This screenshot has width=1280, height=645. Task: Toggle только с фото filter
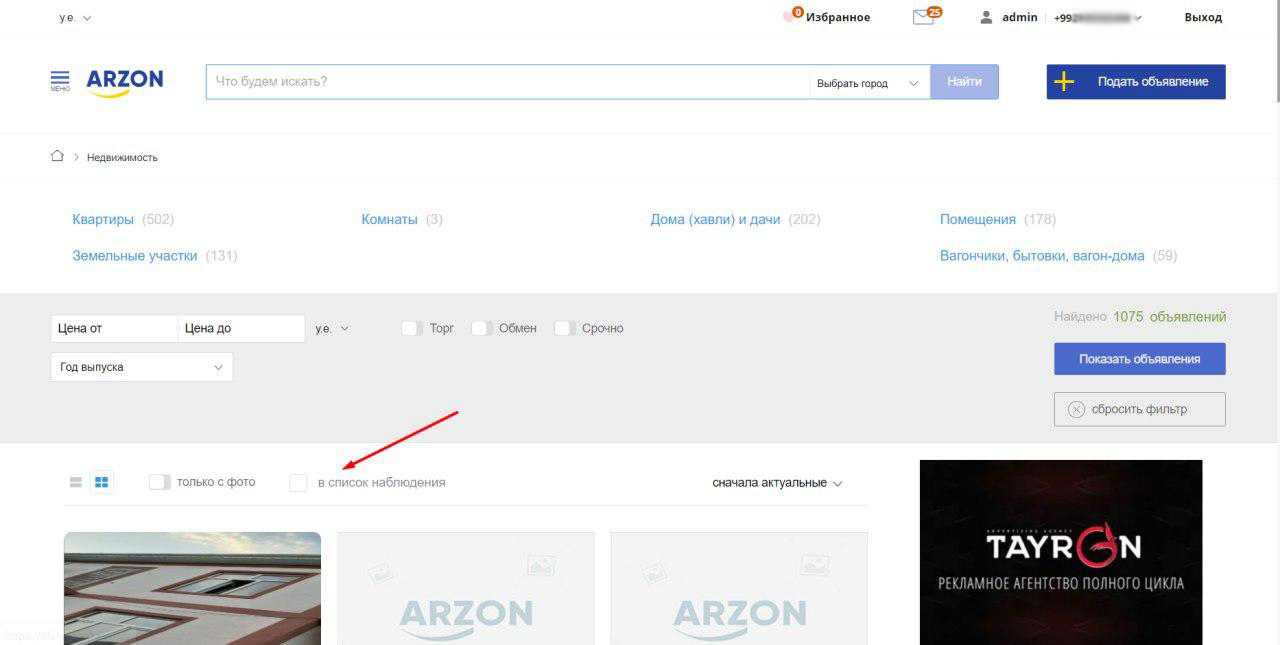pyautogui.click(x=159, y=482)
